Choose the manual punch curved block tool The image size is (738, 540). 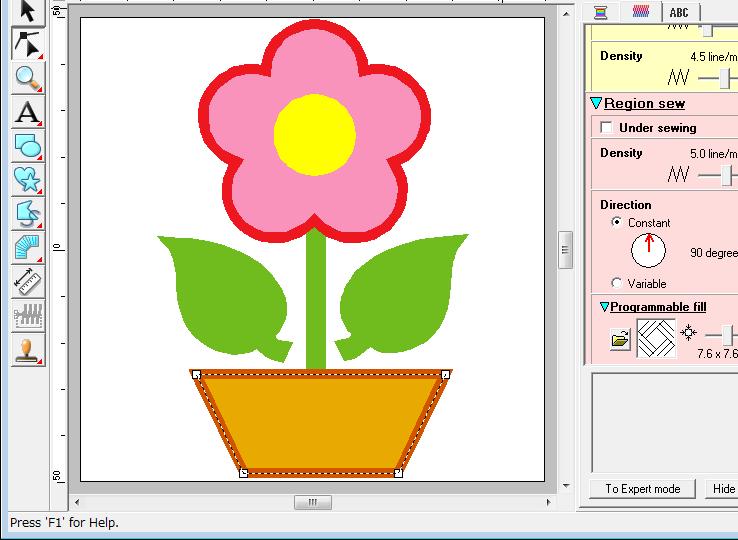point(28,247)
